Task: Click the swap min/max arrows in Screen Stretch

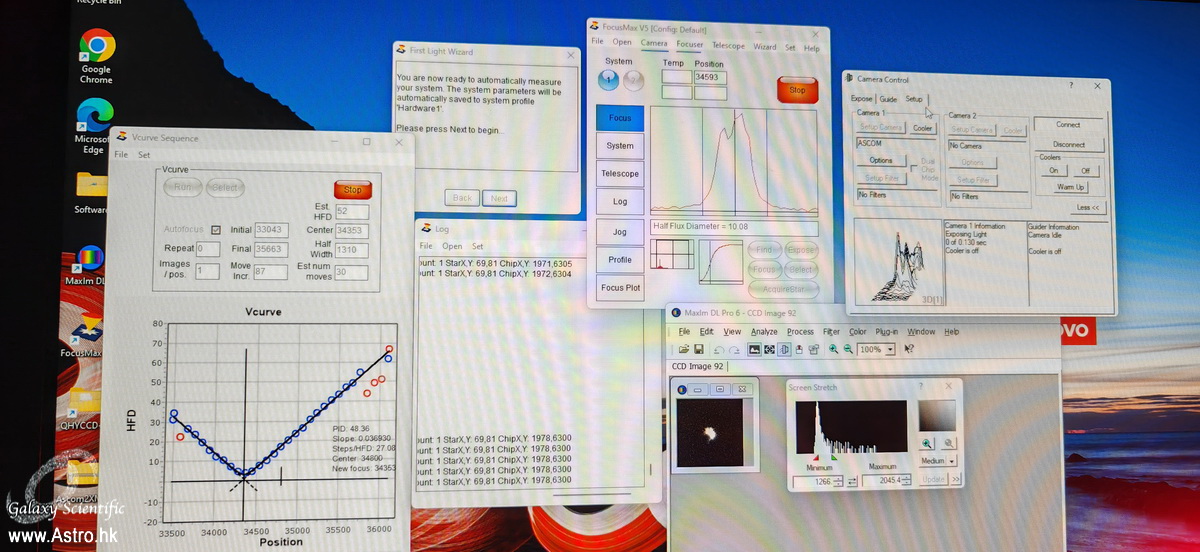Action: [852, 482]
